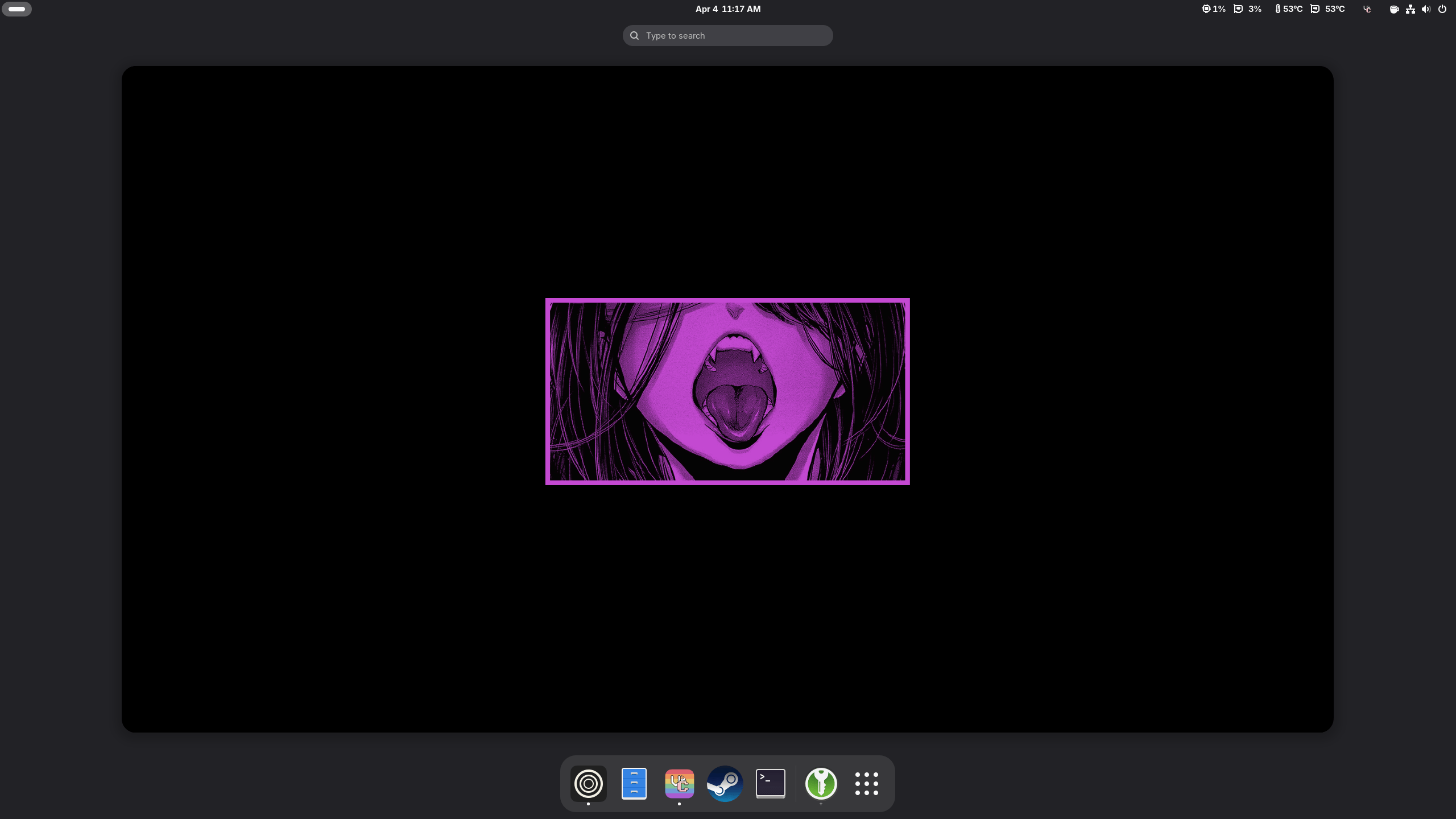Launch Steam from the dock

(725, 784)
